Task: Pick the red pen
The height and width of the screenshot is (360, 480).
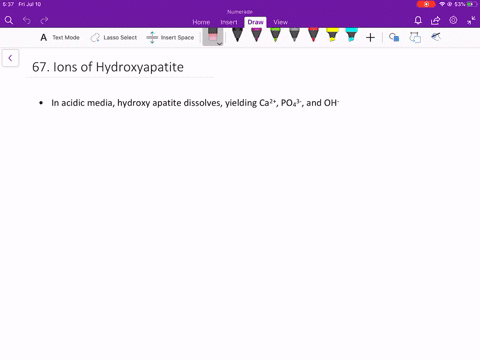Action: (313, 35)
